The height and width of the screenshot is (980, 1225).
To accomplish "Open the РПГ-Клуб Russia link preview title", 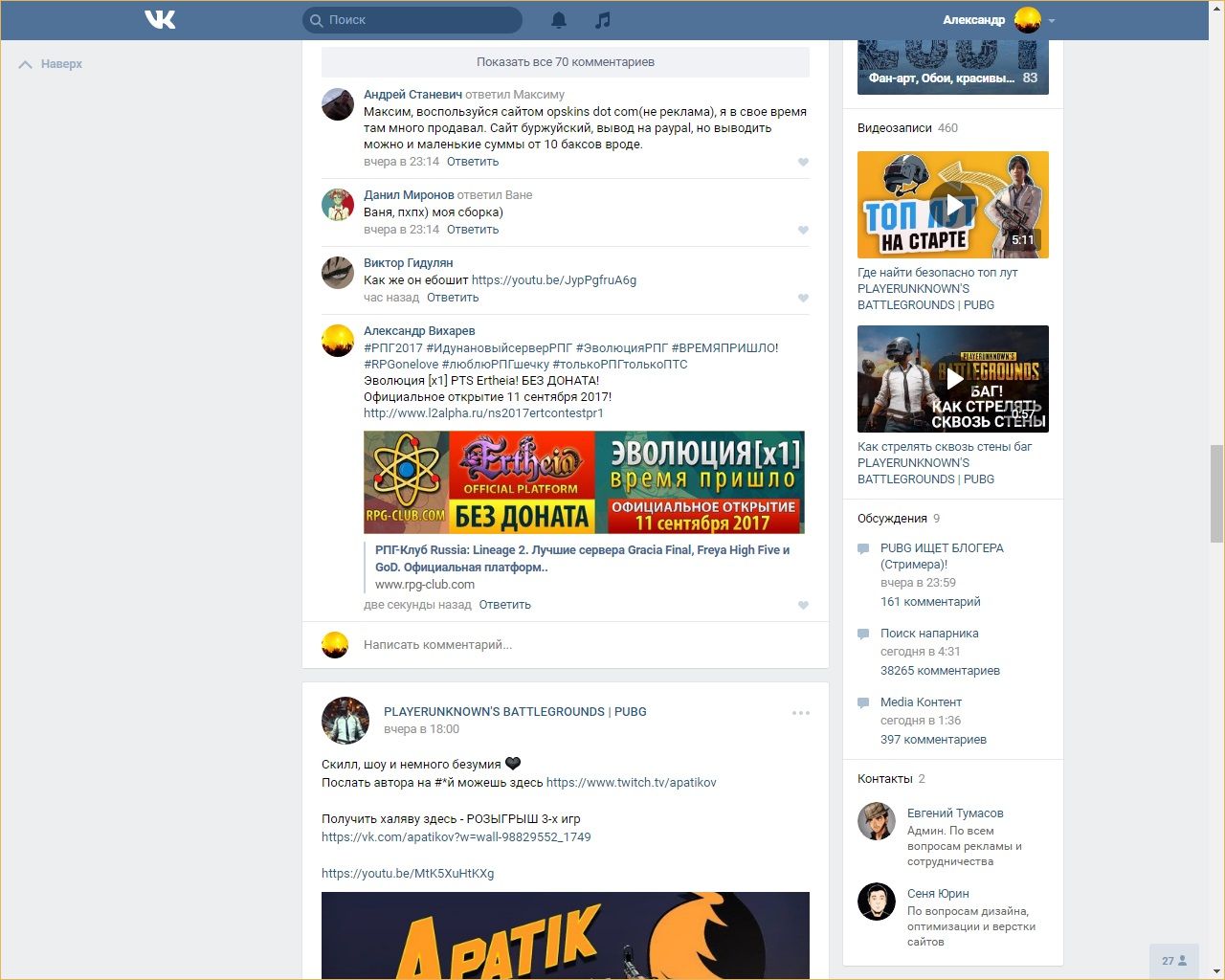I will point(582,559).
